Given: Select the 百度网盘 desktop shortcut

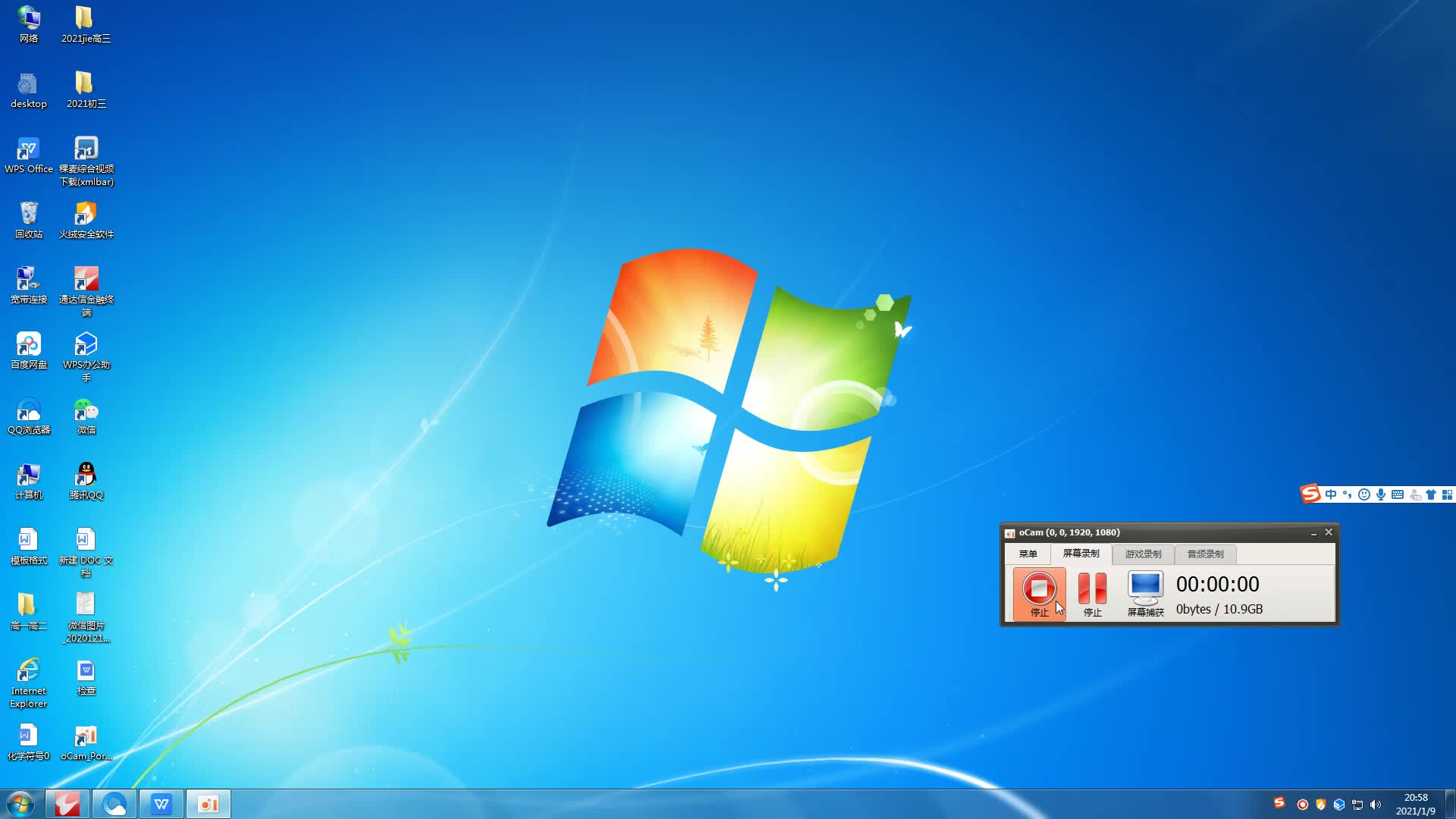Looking at the screenshot, I should click(x=29, y=351).
